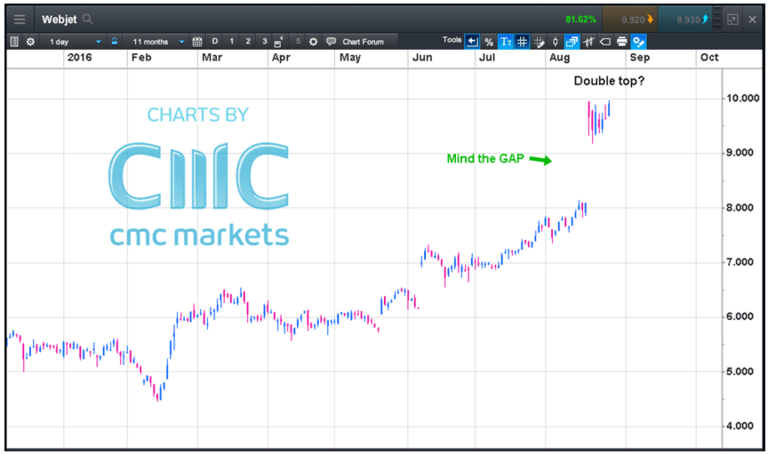Screen dimensions: 768x454
Task: Click the Mar label on time axis
Action: (212, 57)
